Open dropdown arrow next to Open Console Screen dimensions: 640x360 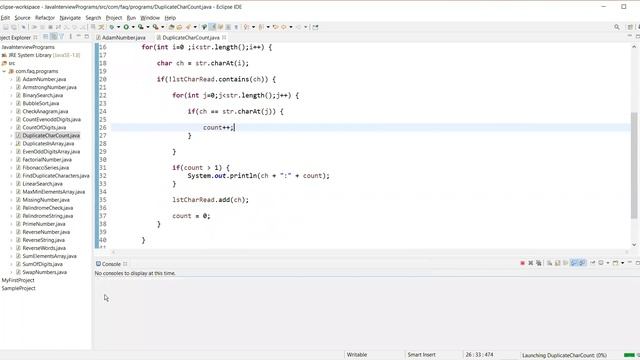(622, 263)
